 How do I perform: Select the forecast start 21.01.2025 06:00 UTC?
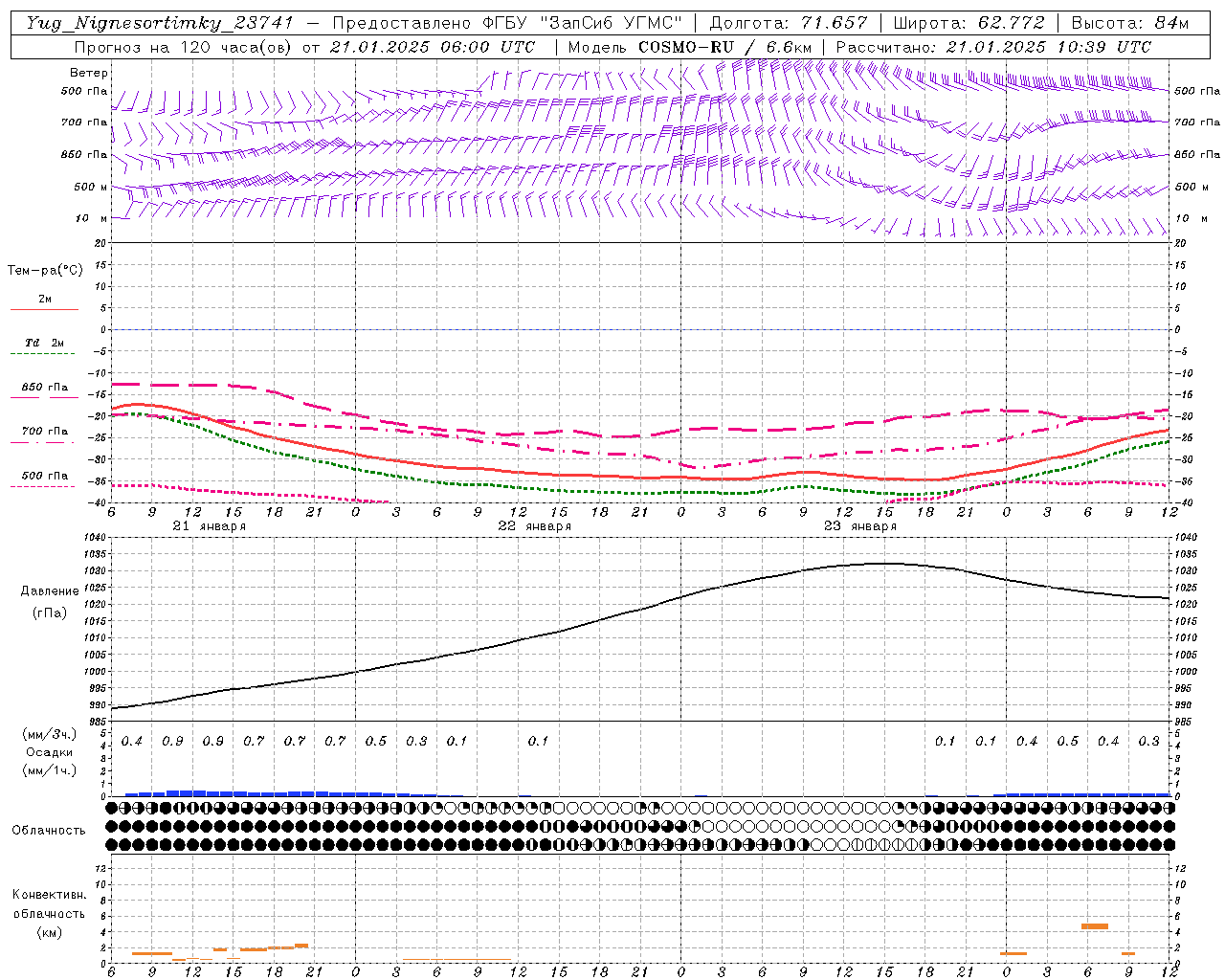(433, 47)
